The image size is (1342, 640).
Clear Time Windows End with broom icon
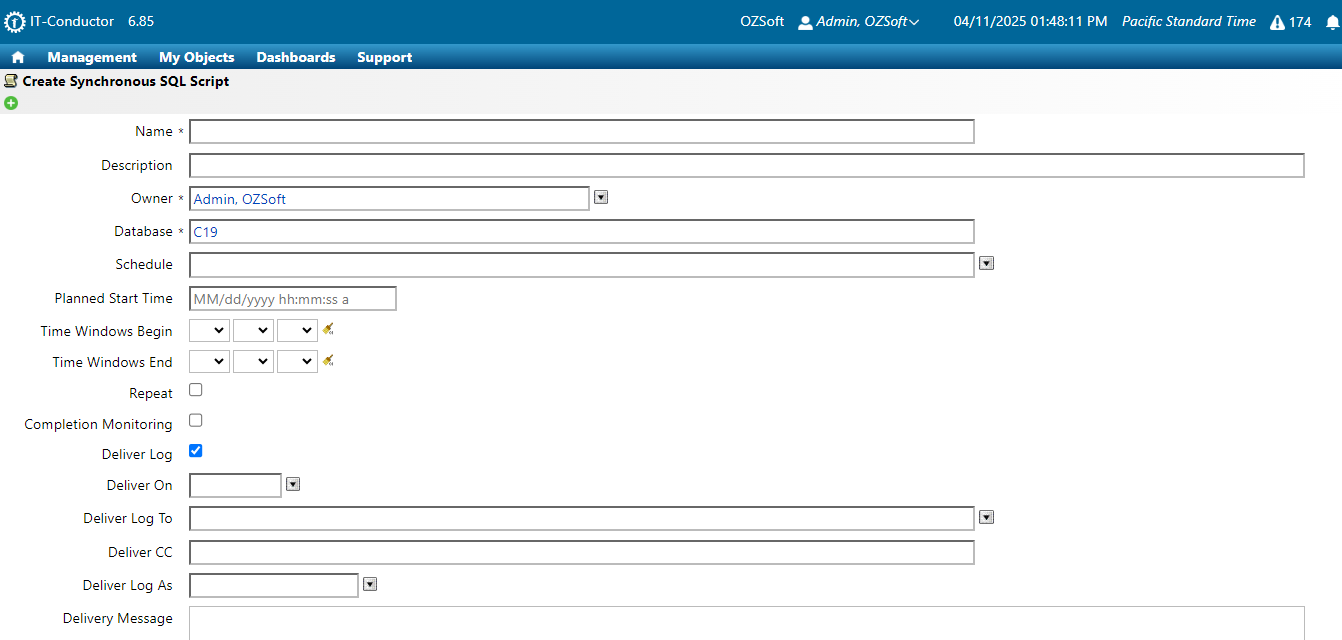point(328,360)
